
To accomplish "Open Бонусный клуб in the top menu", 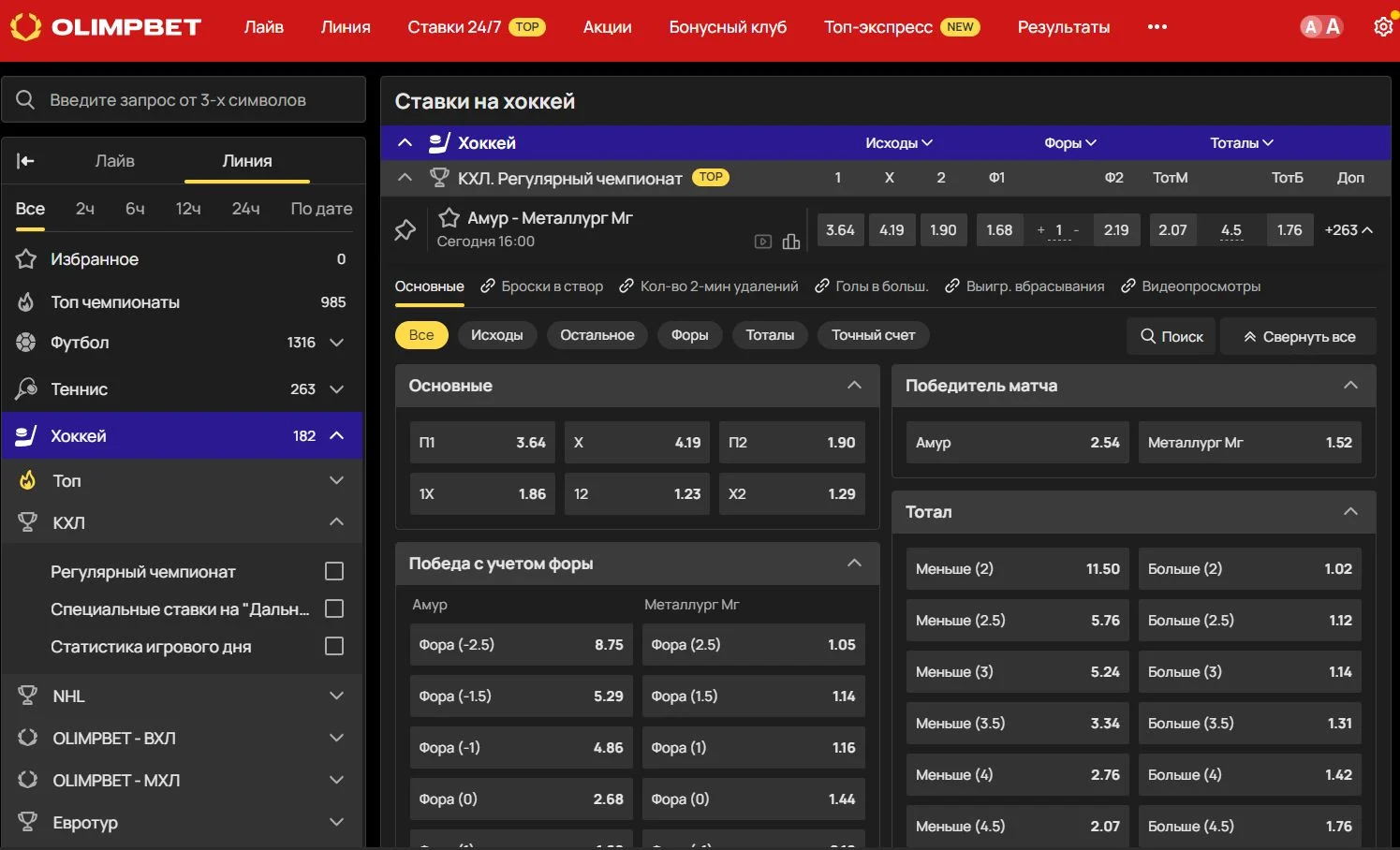I will click(728, 27).
